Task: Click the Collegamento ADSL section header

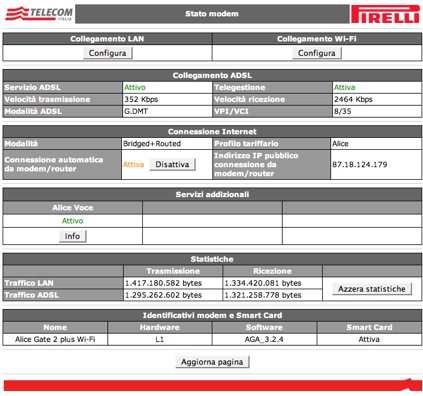Action: (x=212, y=75)
